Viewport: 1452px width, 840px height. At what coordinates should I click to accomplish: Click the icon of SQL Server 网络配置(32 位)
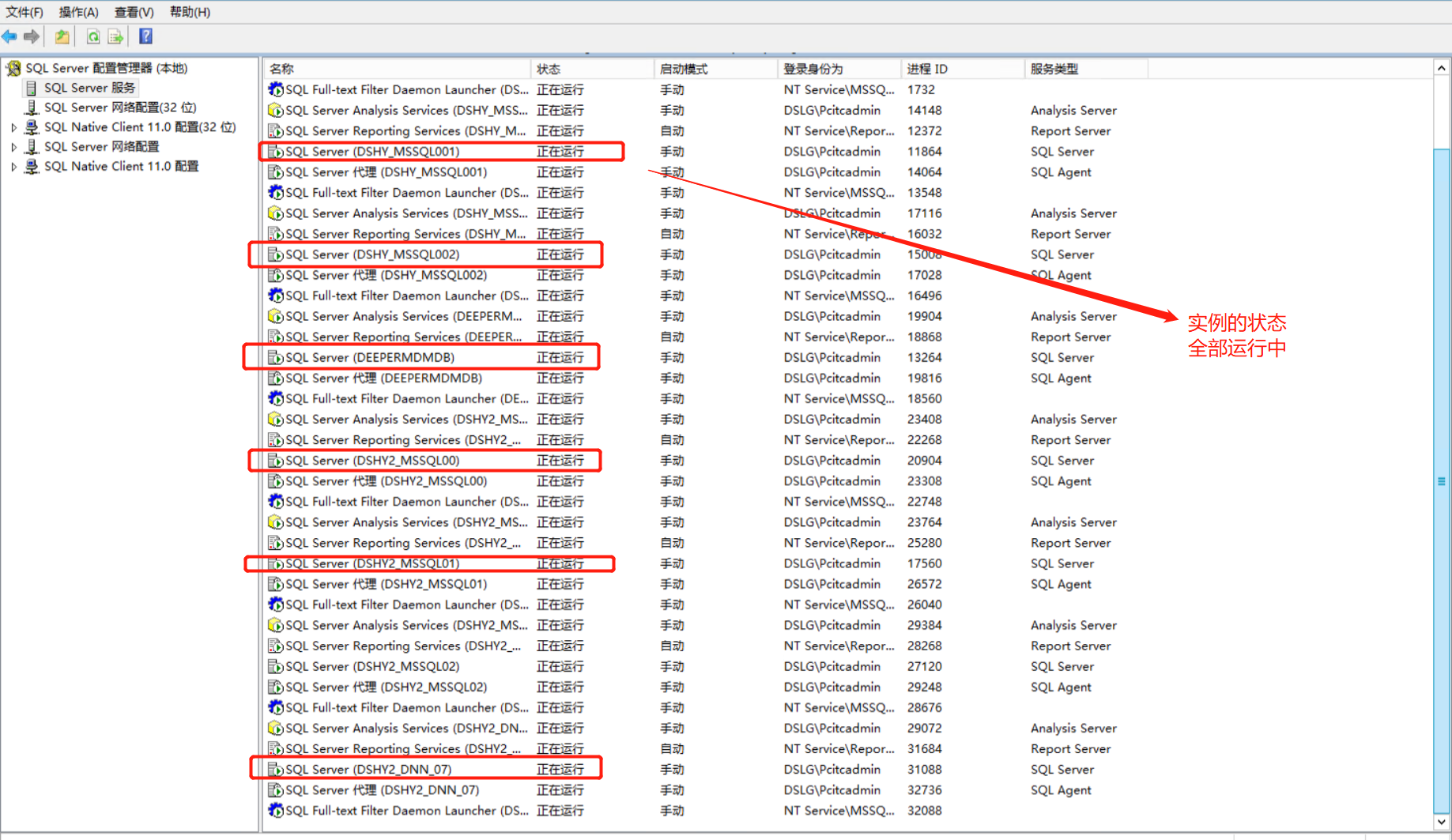(x=32, y=107)
